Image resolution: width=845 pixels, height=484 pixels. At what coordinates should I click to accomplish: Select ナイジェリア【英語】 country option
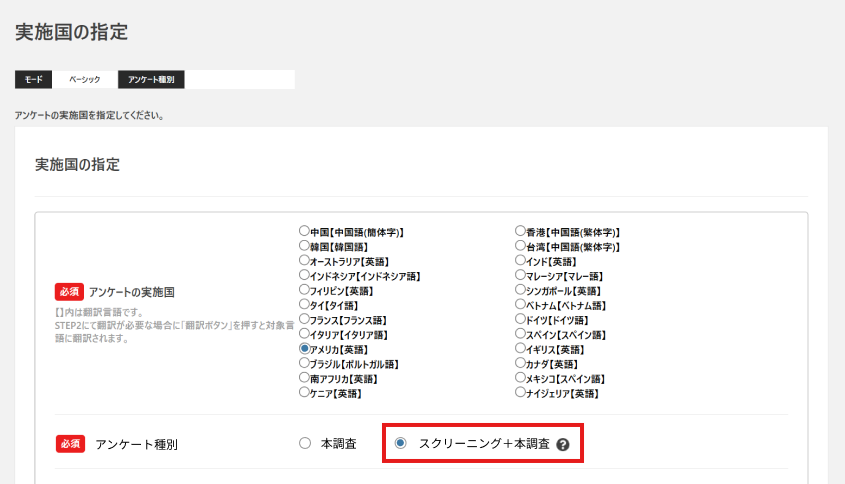click(520, 393)
